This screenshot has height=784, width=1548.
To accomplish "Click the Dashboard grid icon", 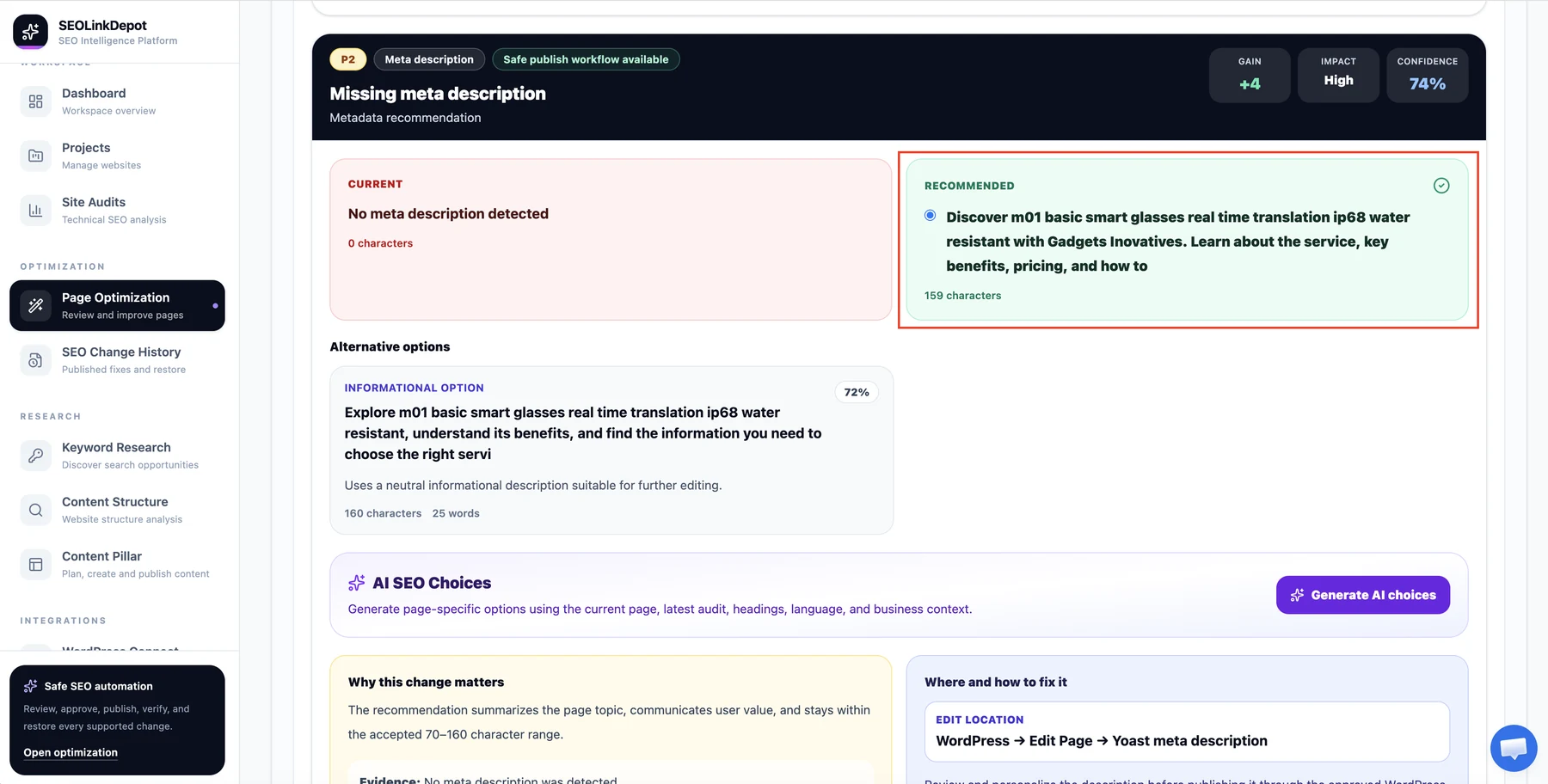I will (x=35, y=101).
